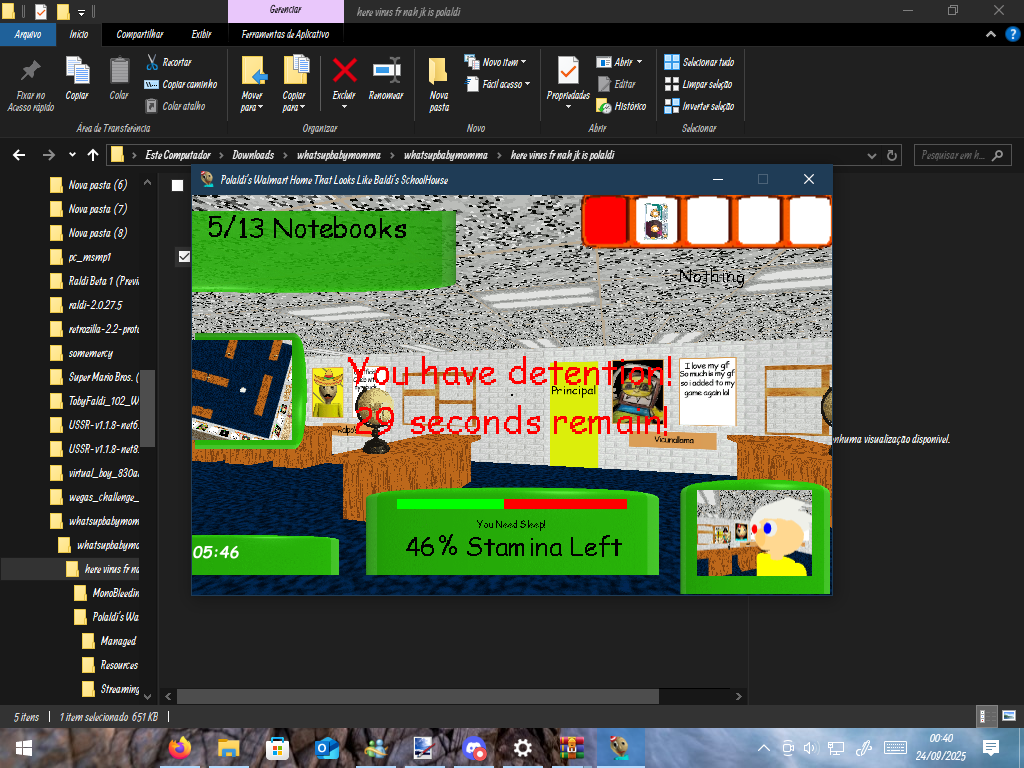Screen dimensions: 1024x768
Task: Open recent locations dropdown arrow
Action: (x=72, y=155)
